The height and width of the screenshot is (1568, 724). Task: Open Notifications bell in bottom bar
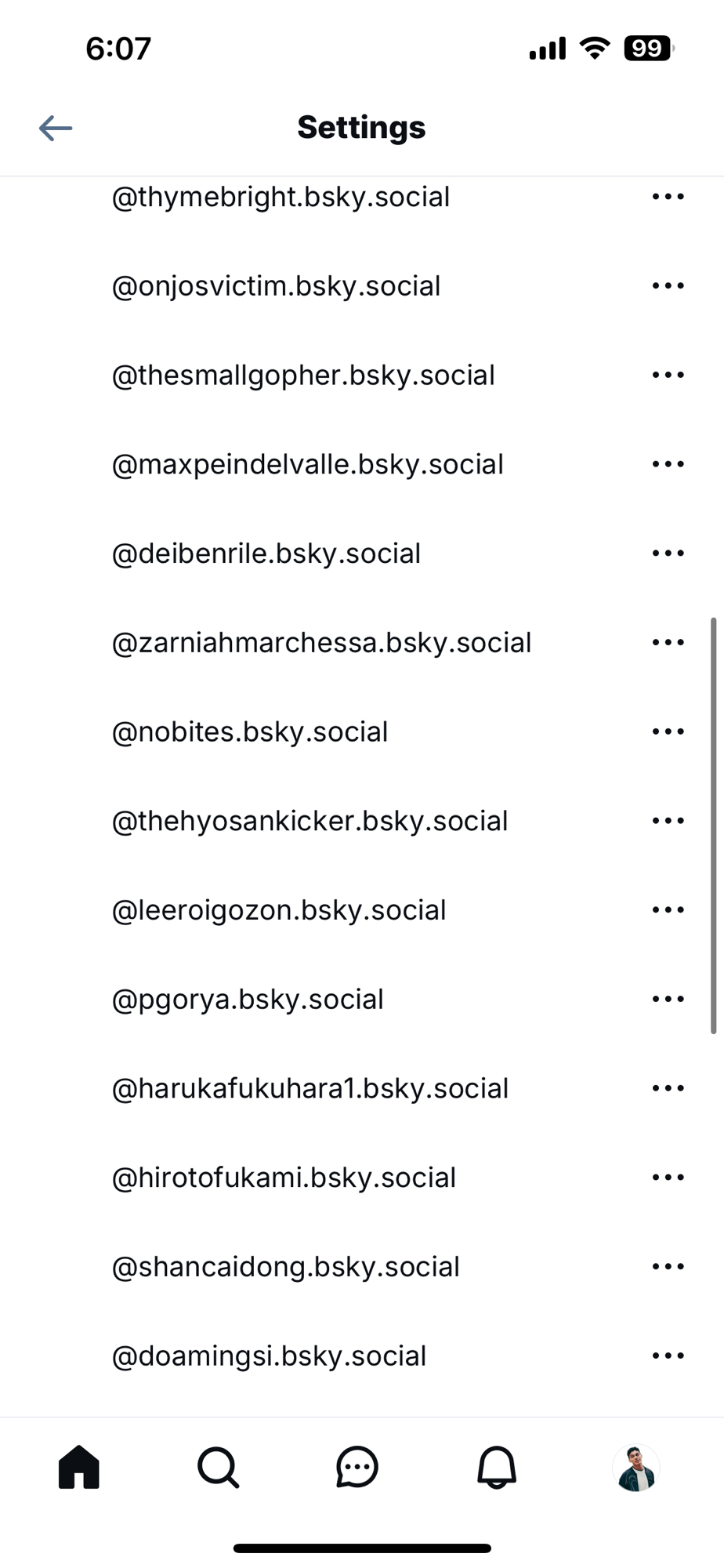pos(497,1467)
